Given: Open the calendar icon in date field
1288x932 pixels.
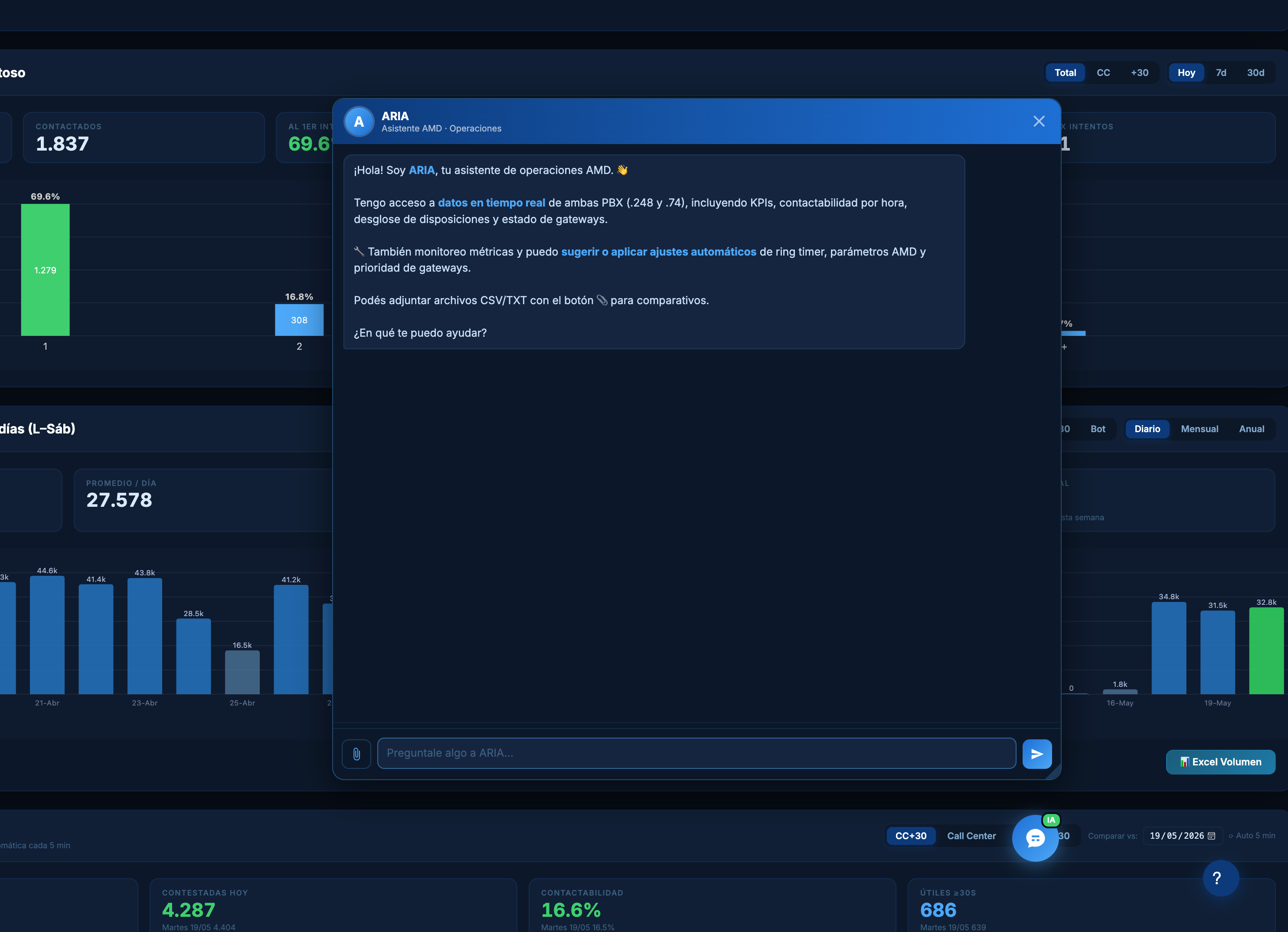Looking at the screenshot, I should click(x=1211, y=836).
